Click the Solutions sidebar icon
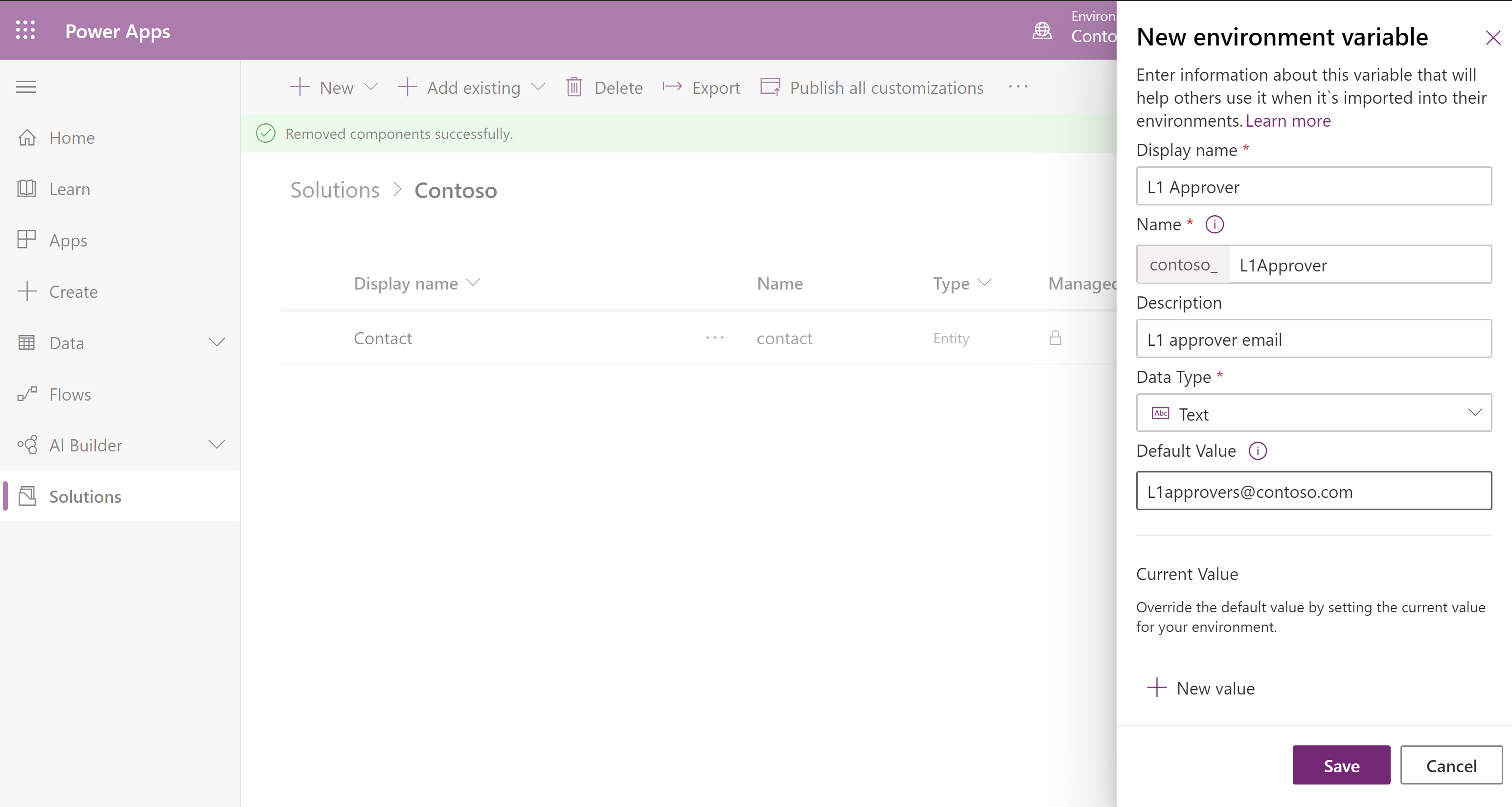 point(27,496)
